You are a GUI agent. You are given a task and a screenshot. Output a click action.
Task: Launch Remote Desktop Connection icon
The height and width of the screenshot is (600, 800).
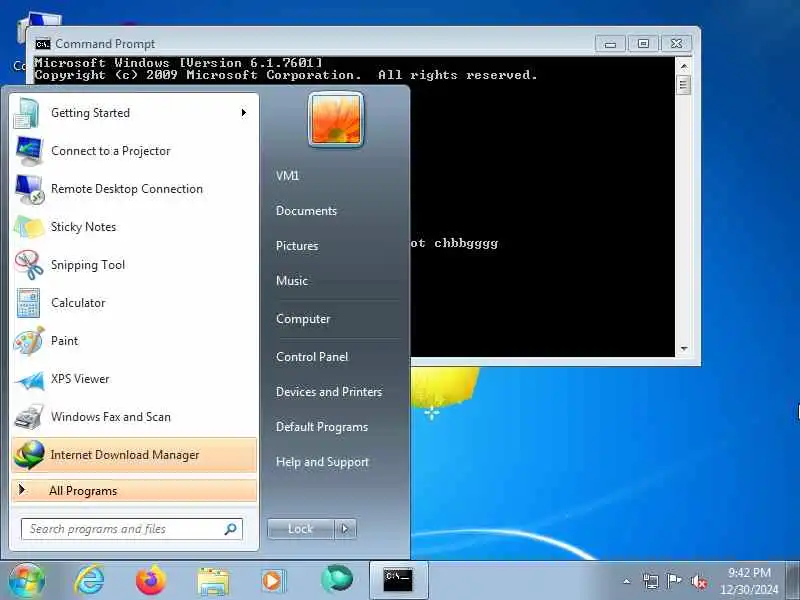pos(29,189)
